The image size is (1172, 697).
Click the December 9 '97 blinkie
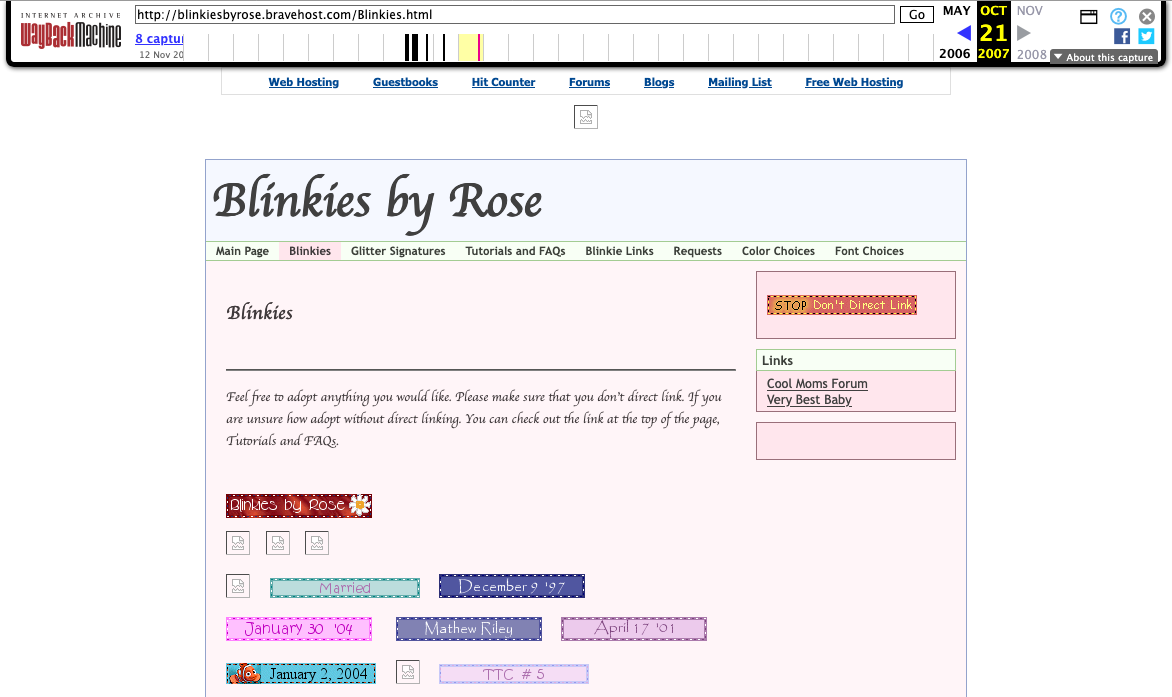512,587
